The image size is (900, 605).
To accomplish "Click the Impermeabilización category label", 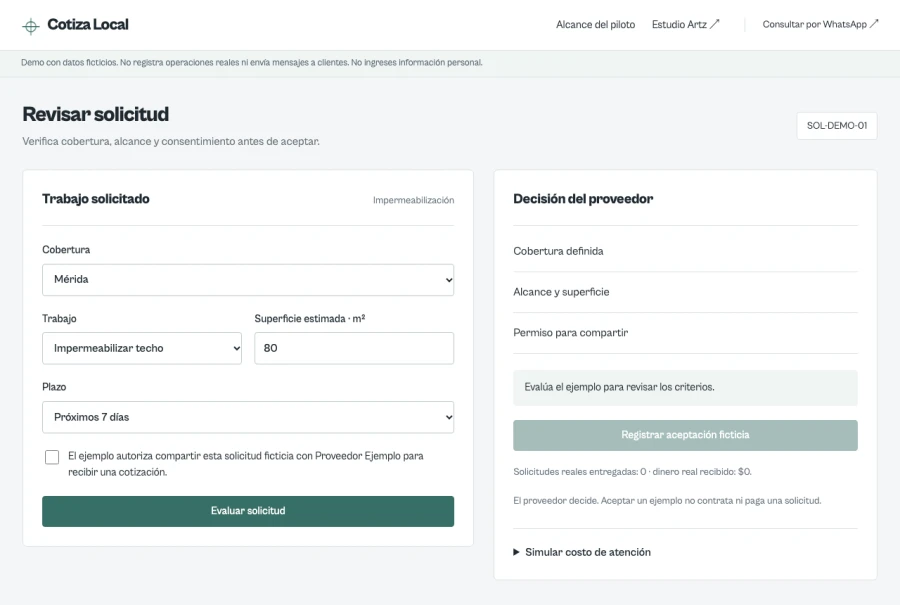I will (x=413, y=200).
